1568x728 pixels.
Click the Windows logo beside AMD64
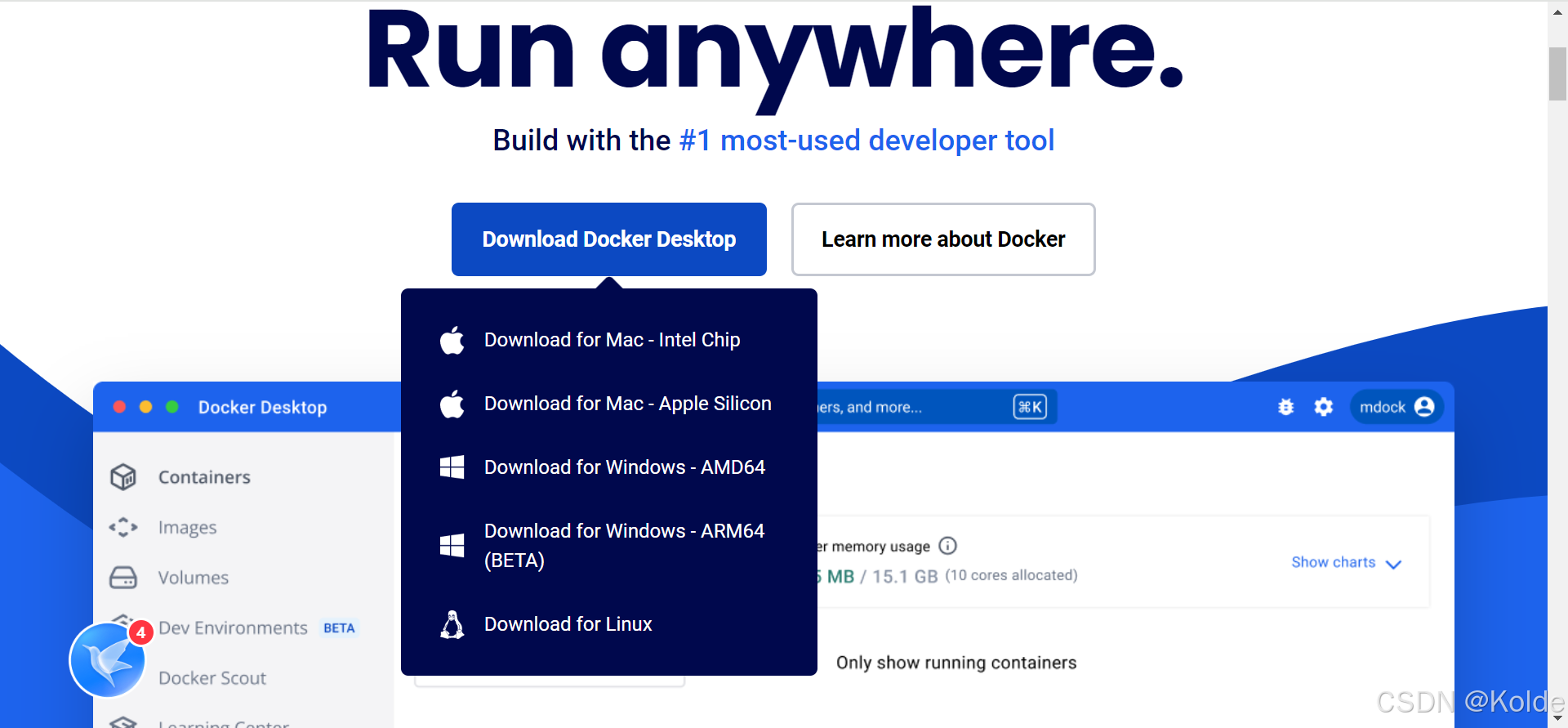point(452,467)
